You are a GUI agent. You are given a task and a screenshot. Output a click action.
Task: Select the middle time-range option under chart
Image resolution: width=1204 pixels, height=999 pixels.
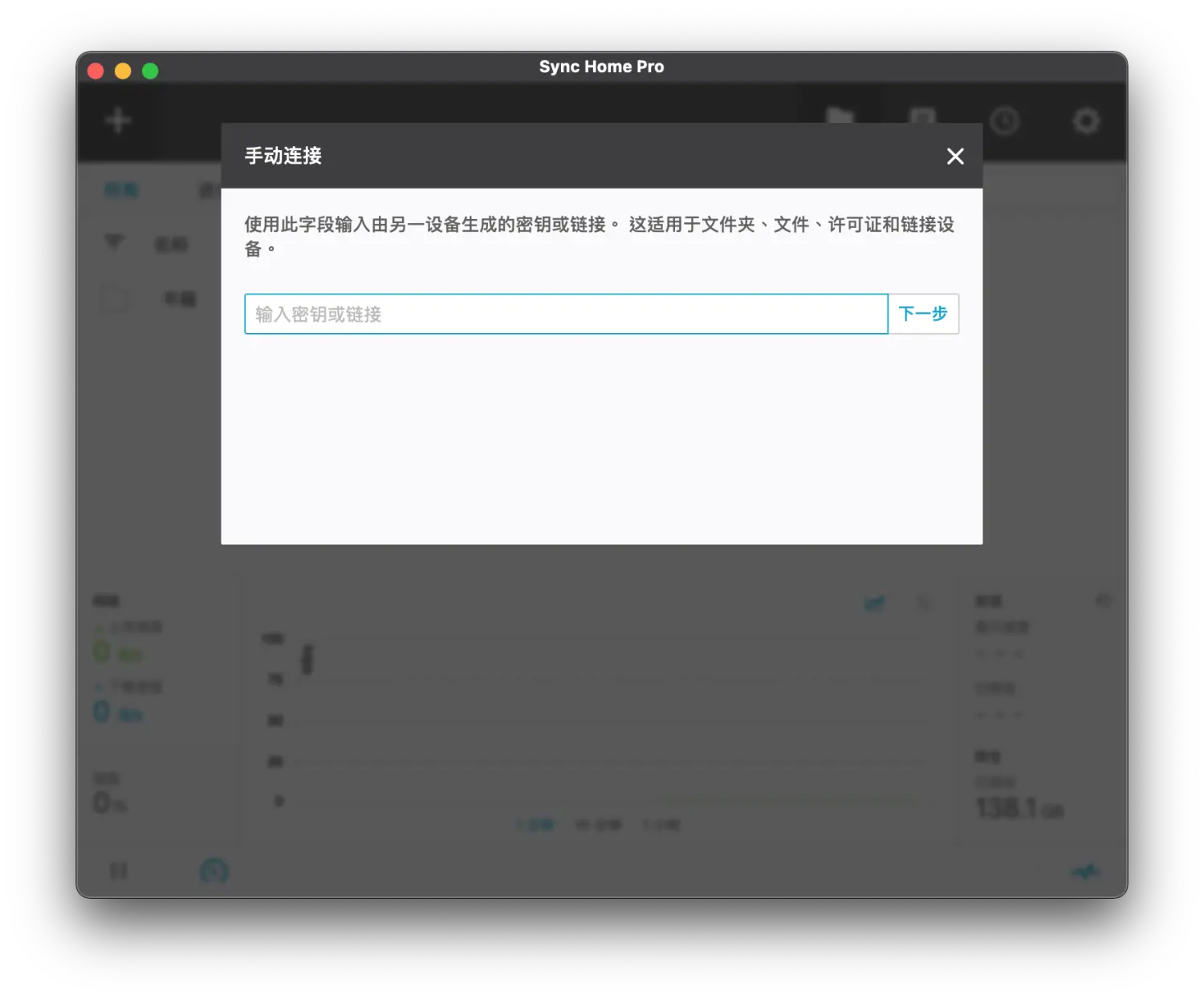(x=599, y=825)
